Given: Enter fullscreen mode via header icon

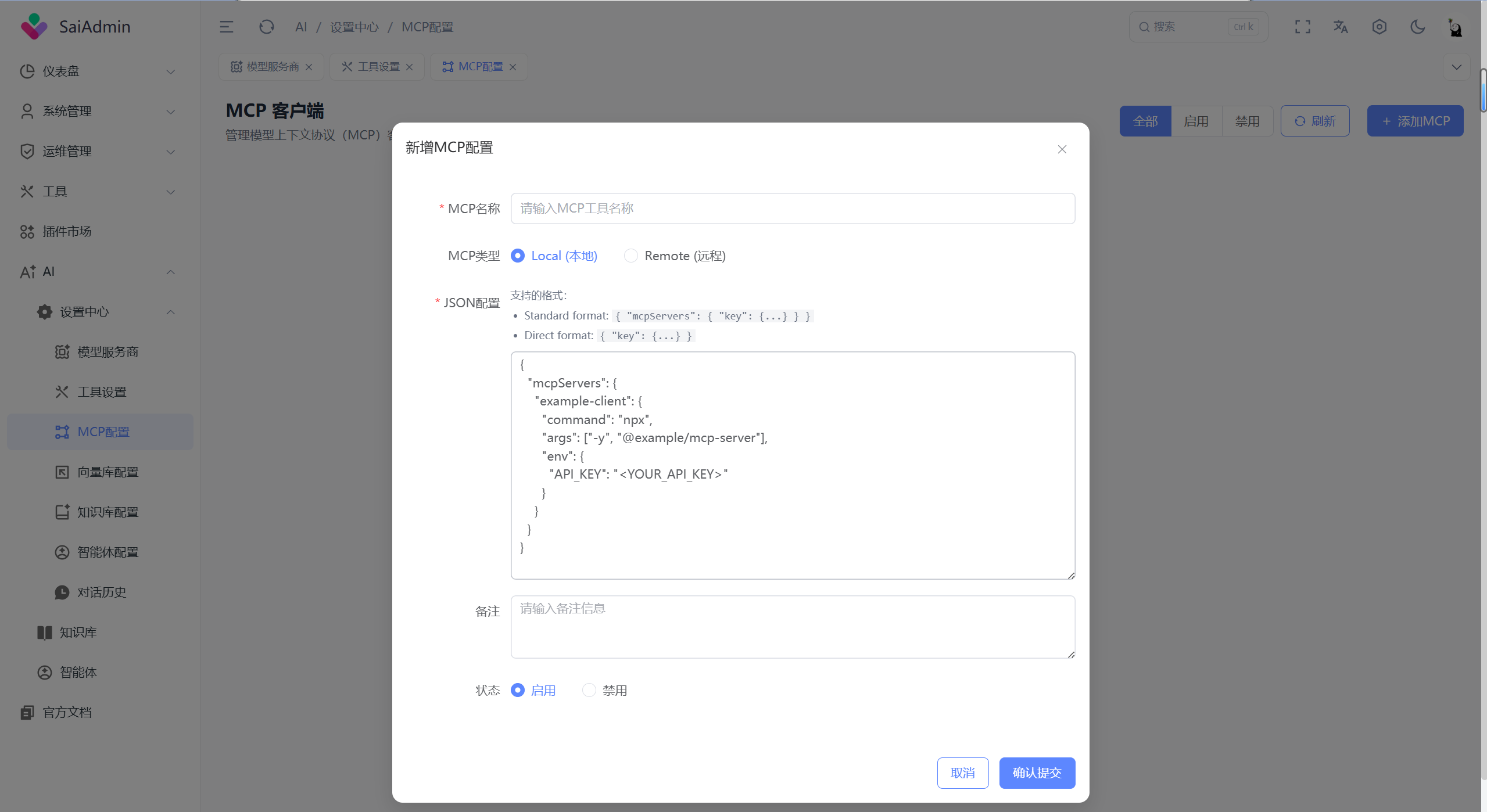Looking at the screenshot, I should (x=1302, y=27).
